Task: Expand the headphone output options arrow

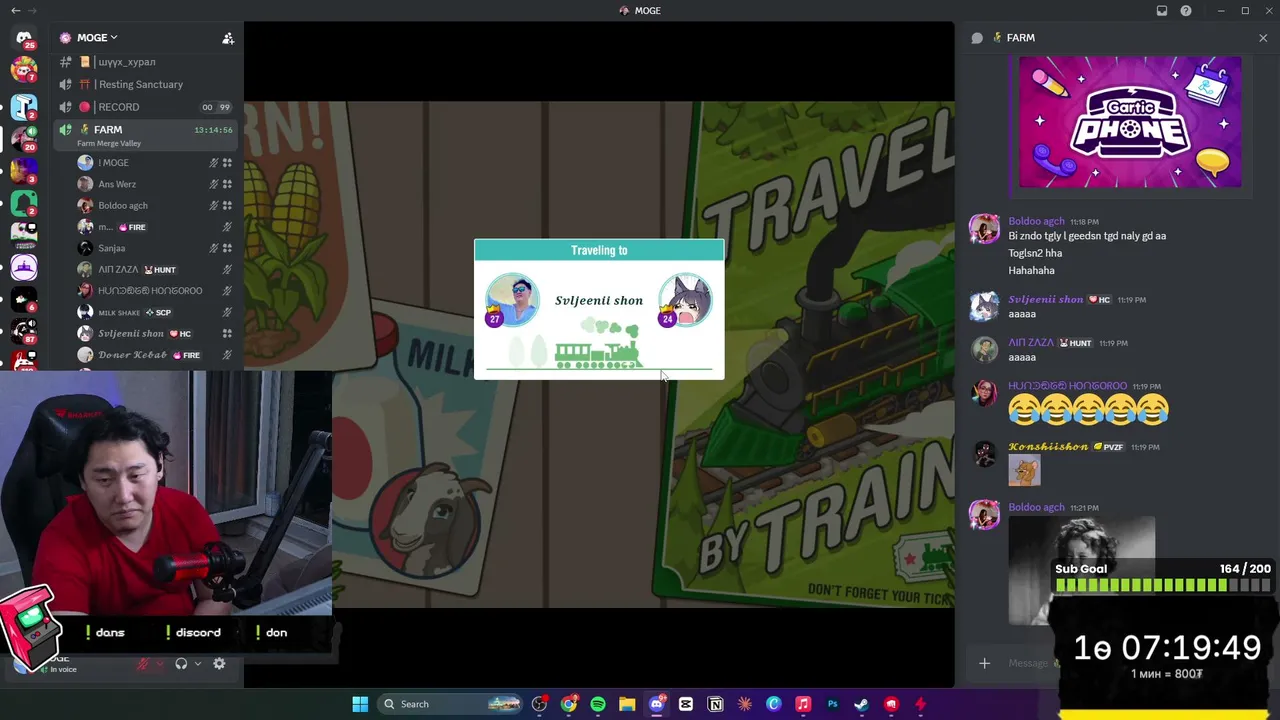Action: pyautogui.click(x=197, y=664)
